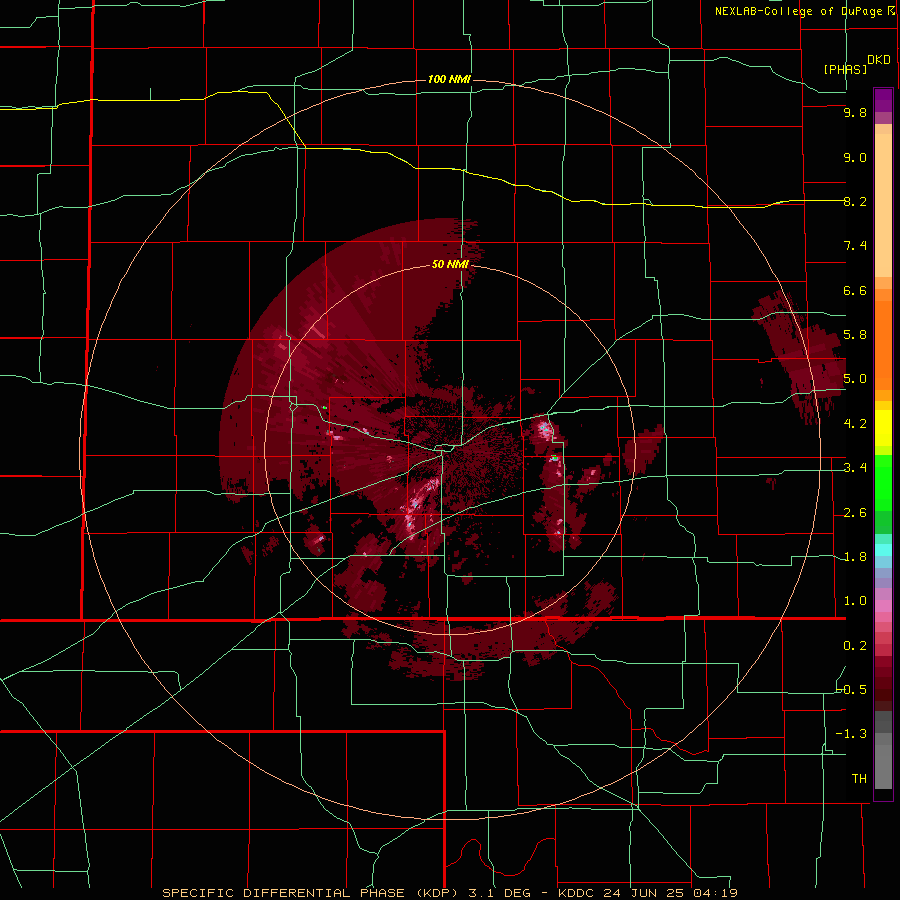Click the bright yellow color bar segment
The width and height of the screenshot is (900, 900).
coord(883,428)
